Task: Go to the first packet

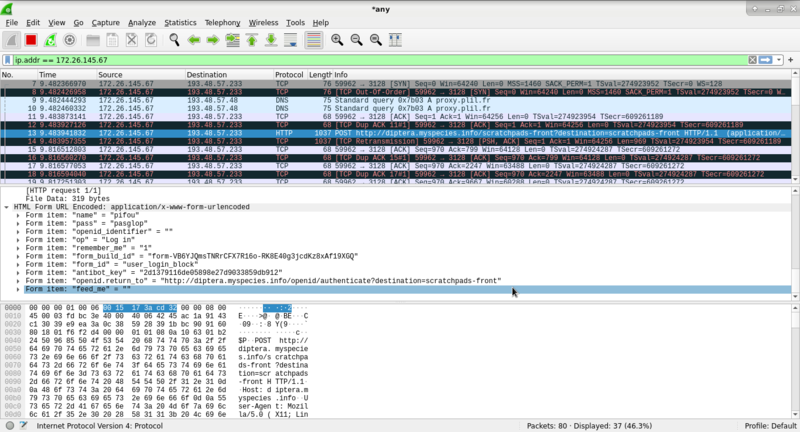Action: pyautogui.click(x=250, y=40)
